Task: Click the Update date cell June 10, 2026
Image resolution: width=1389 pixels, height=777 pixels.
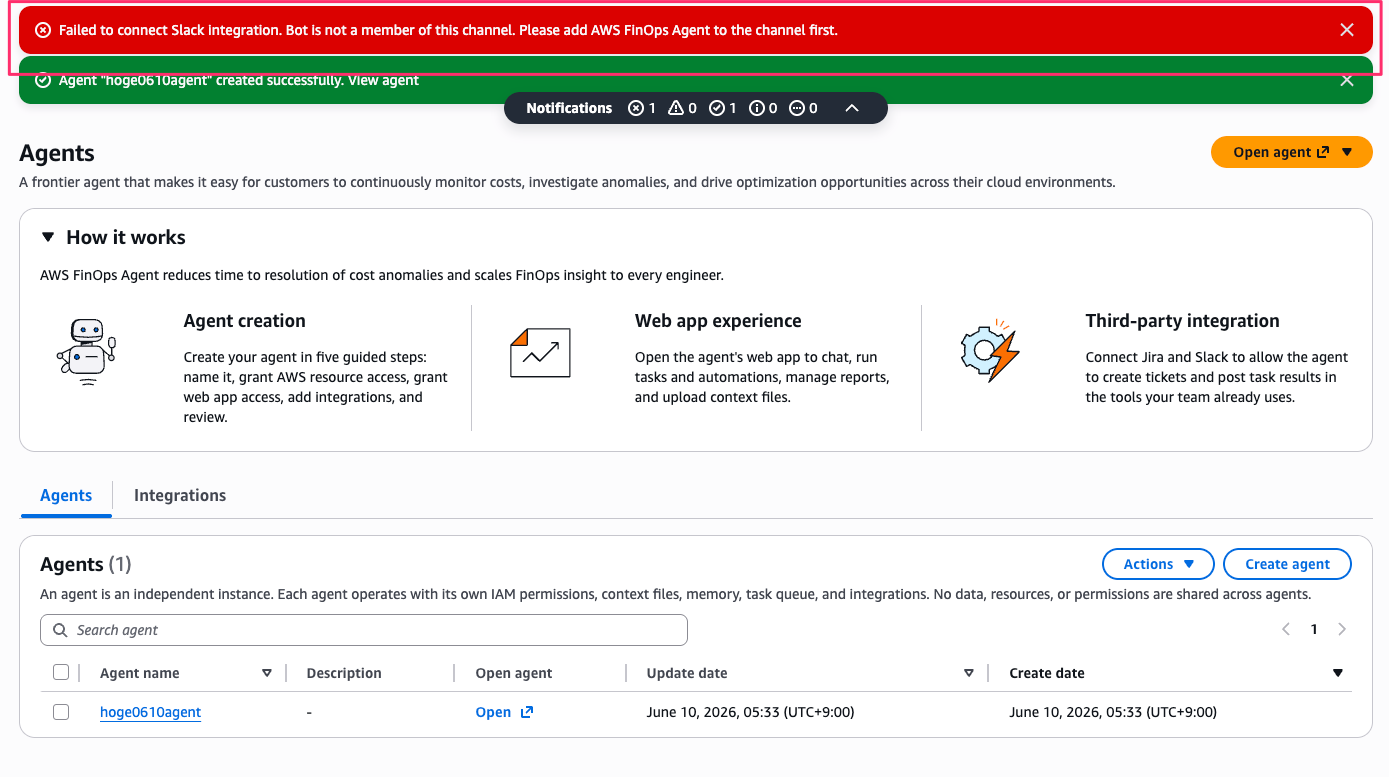Action: pyautogui.click(x=750, y=713)
